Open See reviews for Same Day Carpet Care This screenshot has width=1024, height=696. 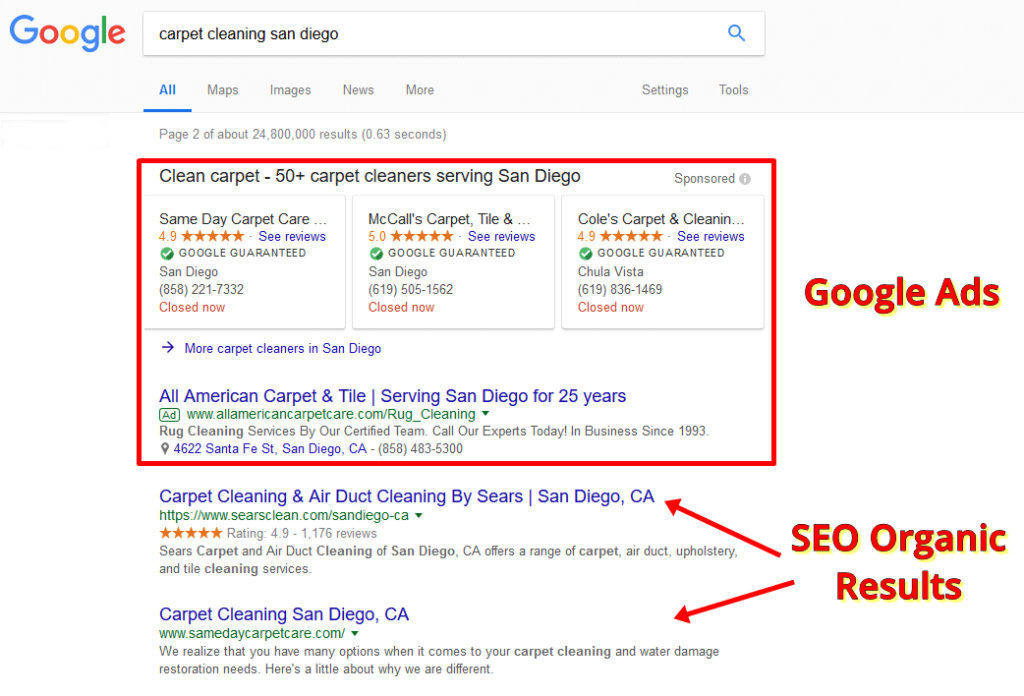[x=292, y=237]
